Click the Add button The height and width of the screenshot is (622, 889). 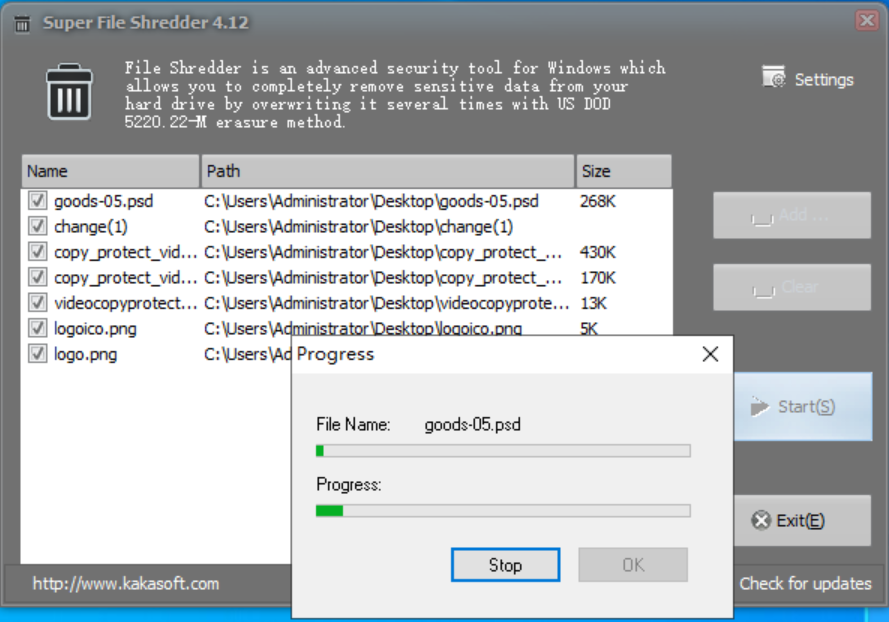[791, 215]
